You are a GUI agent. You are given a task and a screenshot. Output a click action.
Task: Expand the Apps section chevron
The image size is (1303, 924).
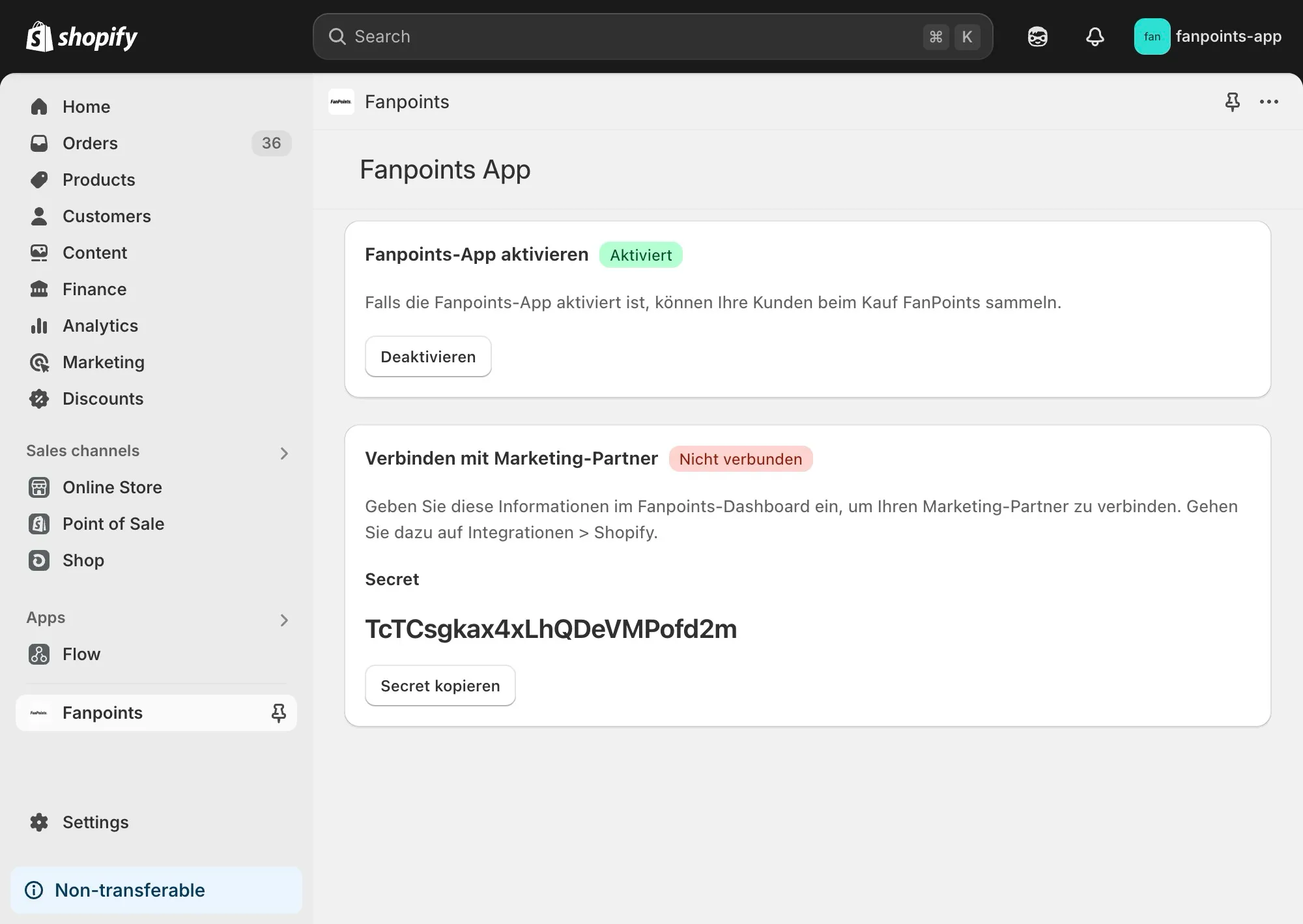click(284, 620)
